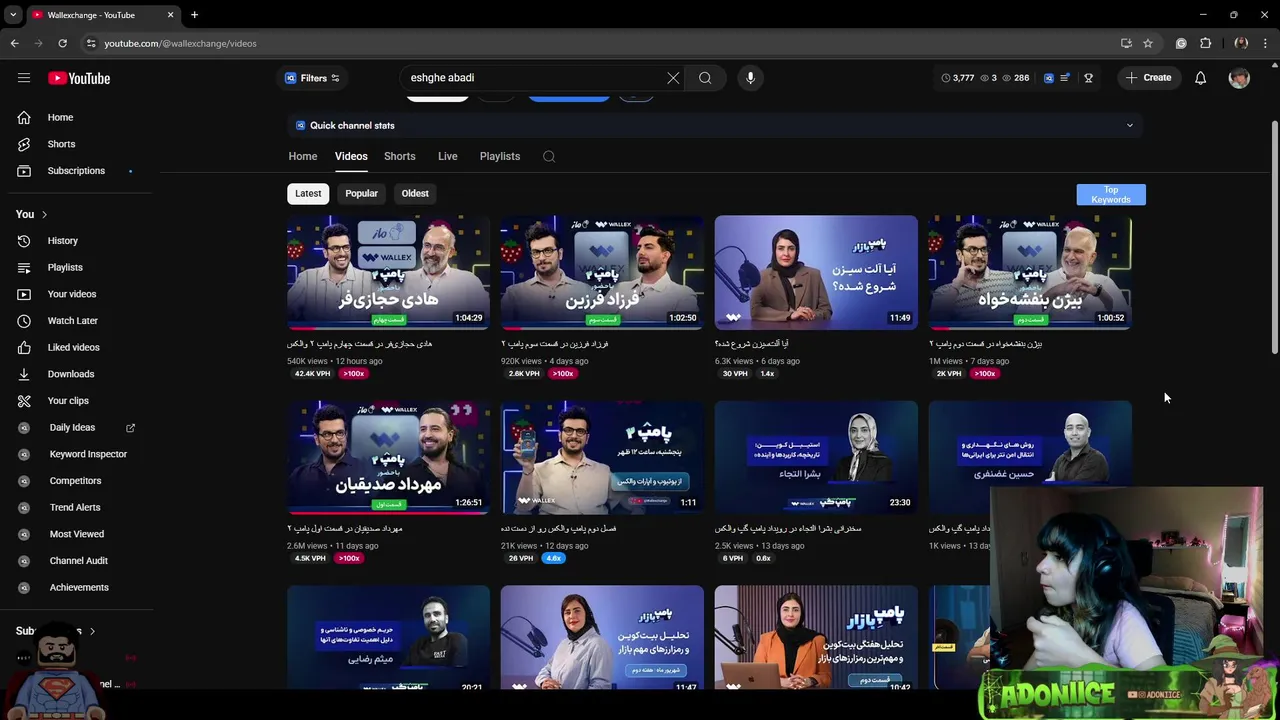Open notifications bell
This screenshot has width=1280, height=720.
coord(1200,78)
